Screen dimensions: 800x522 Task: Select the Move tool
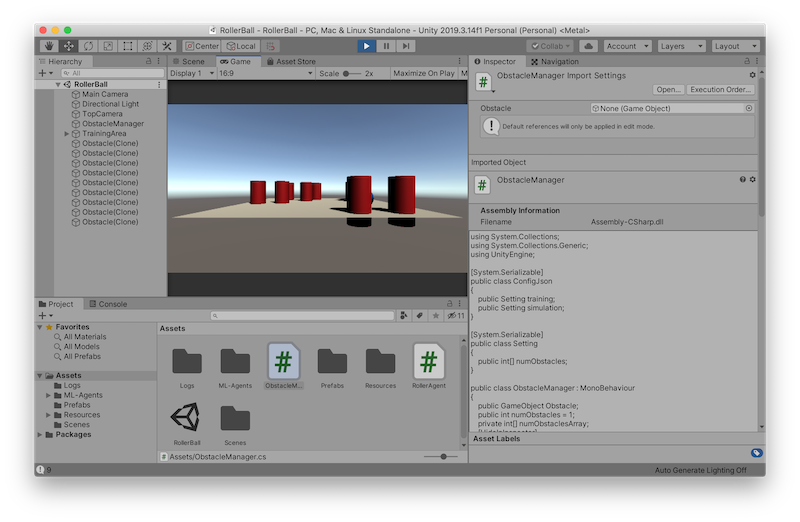point(68,46)
